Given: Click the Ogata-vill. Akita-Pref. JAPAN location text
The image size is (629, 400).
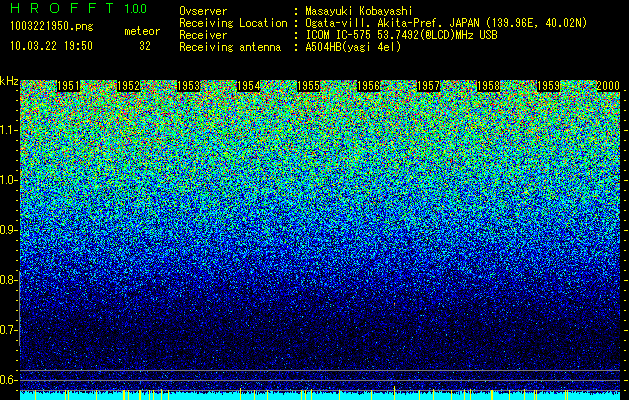Looking at the screenshot, I should (446, 23).
